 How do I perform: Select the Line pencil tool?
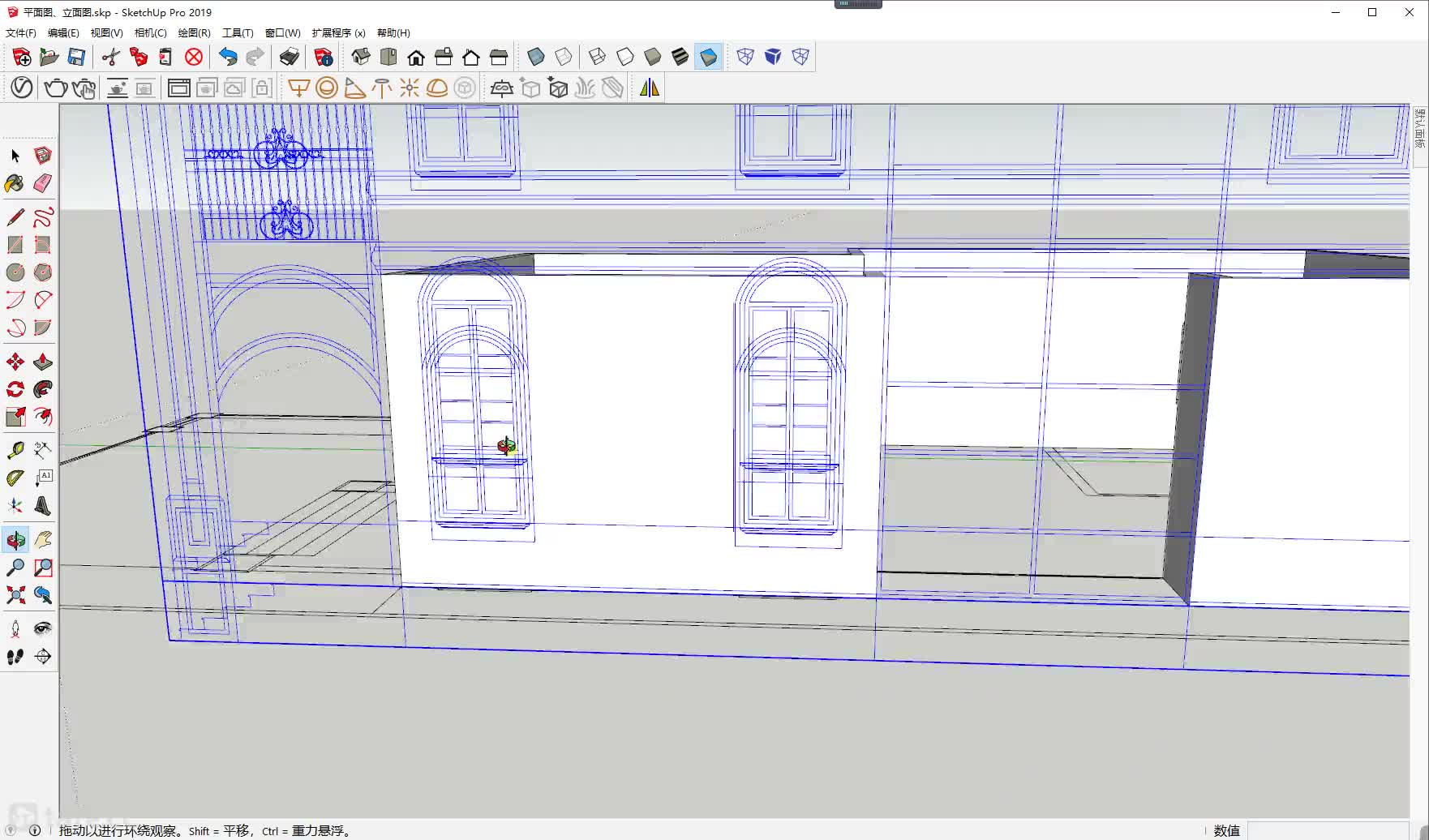click(x=15, y=217)
